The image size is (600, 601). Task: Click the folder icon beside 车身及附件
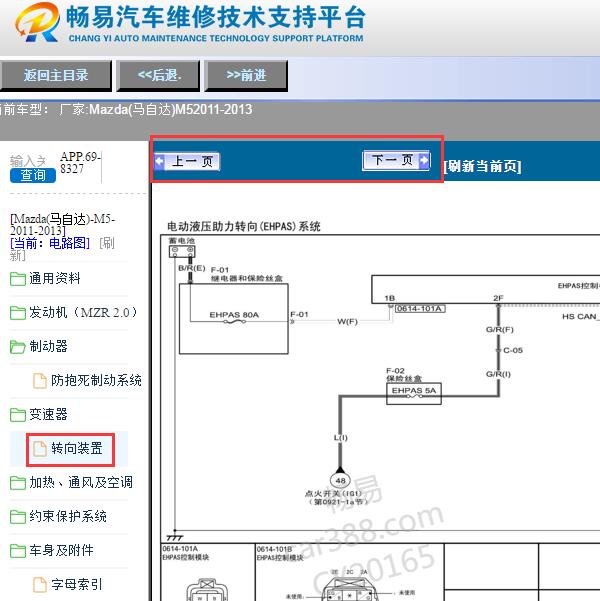tap(18, 551)
